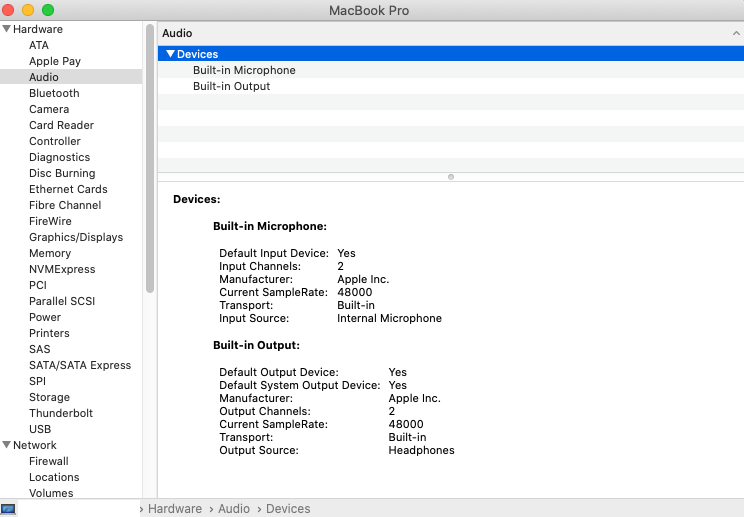744x517 pixels.
Task: Select PCI in the sidebar
Action: click(38, 285)
